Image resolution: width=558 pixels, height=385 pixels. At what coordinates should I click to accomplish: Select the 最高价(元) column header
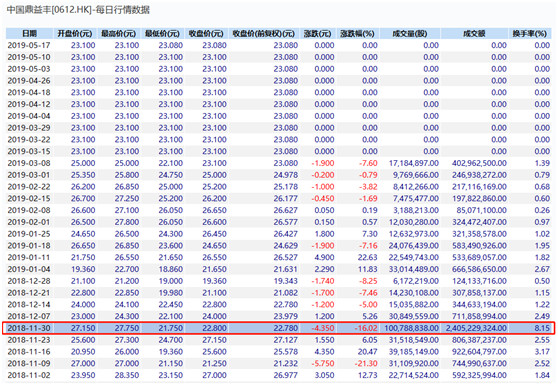click(119, 33)
